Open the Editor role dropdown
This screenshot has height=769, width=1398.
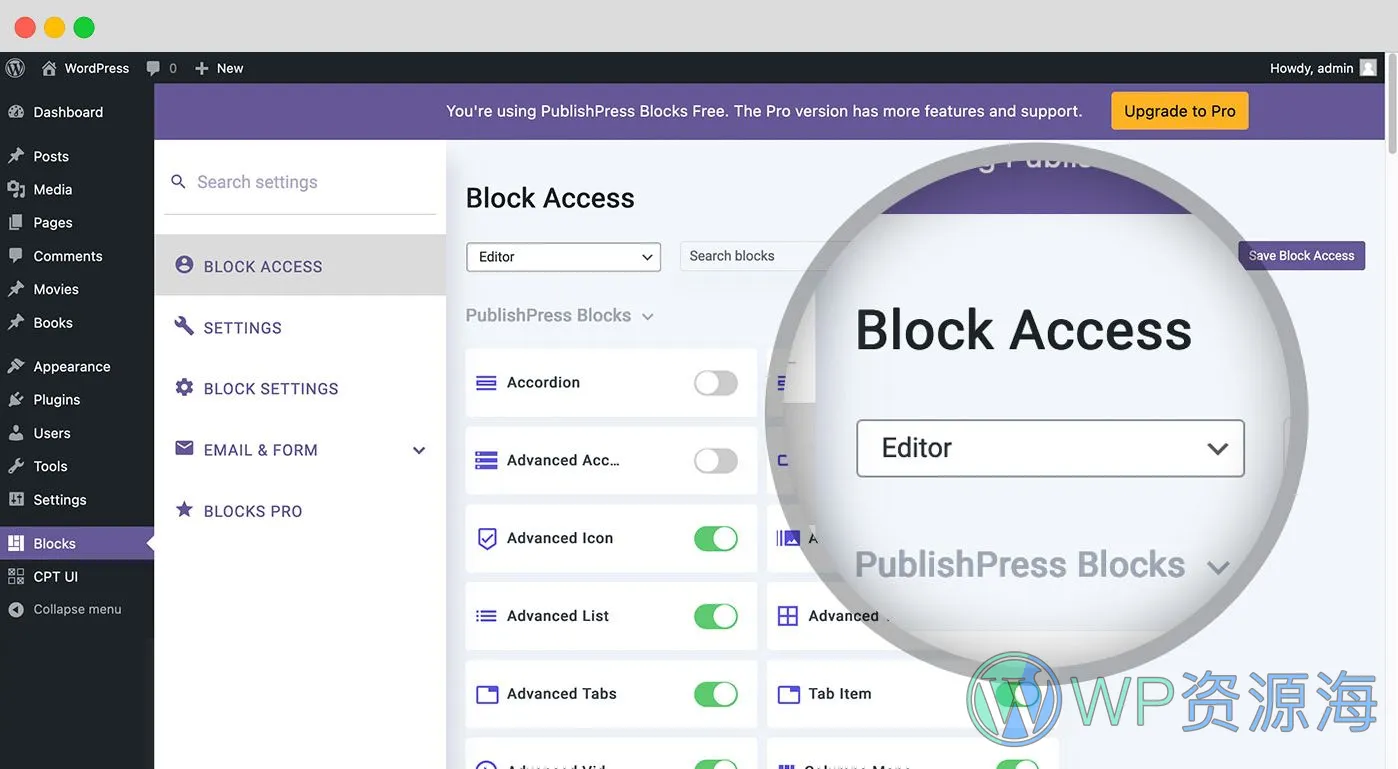(564, 257)
